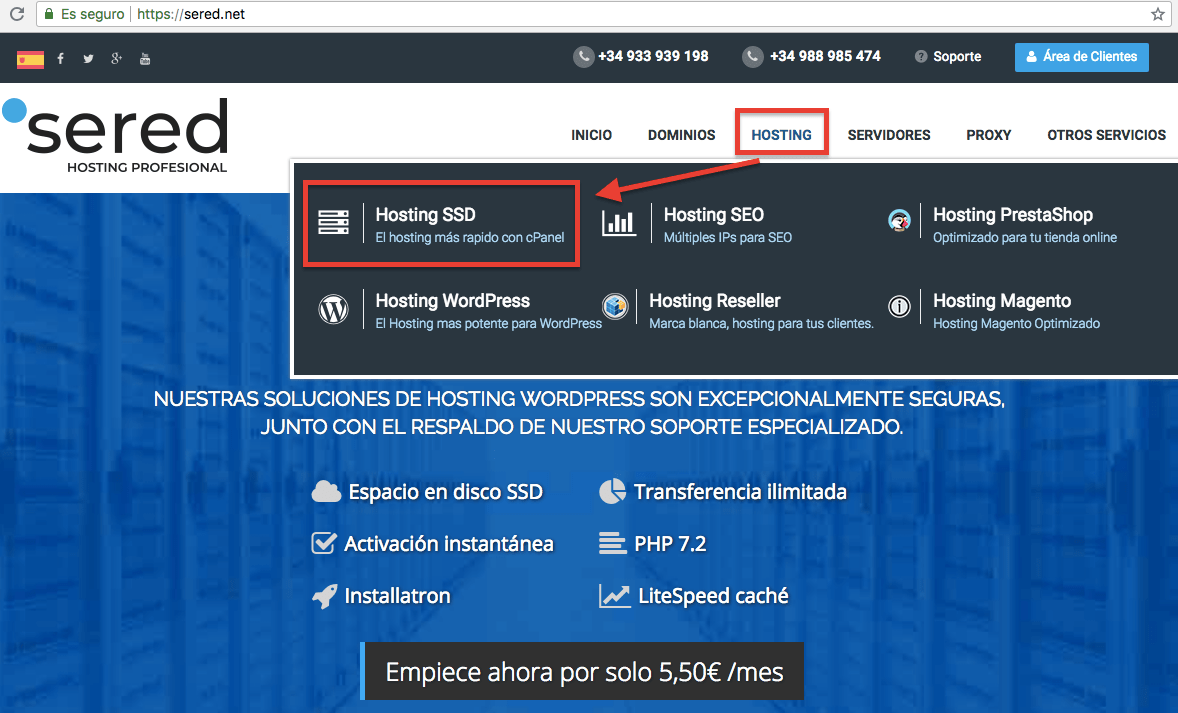1178x713 pixels.
Task: Click the browser address bar URL
Action: [191, 14]
